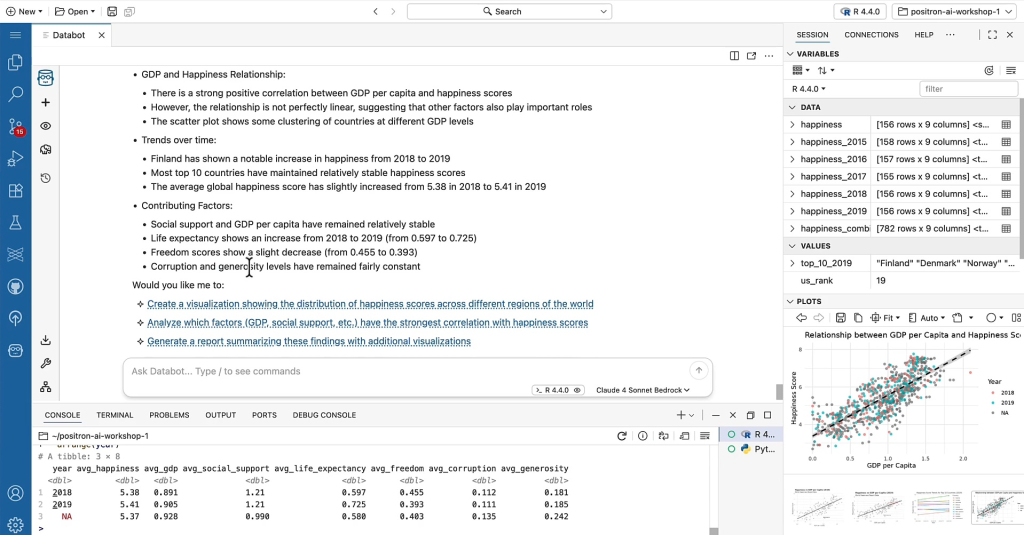Open the GitHub view in activity bar
The width and height of the screenshot is (1024, 535).
[15, 286]
